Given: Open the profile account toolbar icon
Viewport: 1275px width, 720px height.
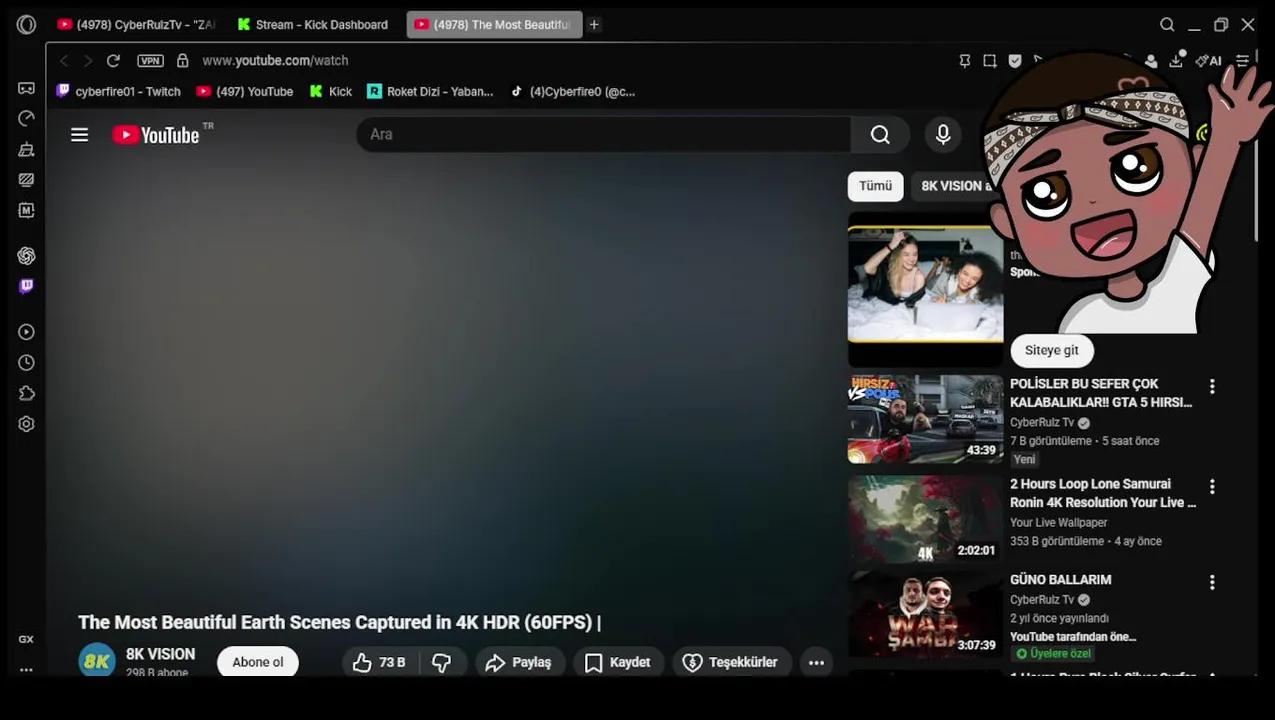Looking at the screenshot, I should coord(1151,61).
